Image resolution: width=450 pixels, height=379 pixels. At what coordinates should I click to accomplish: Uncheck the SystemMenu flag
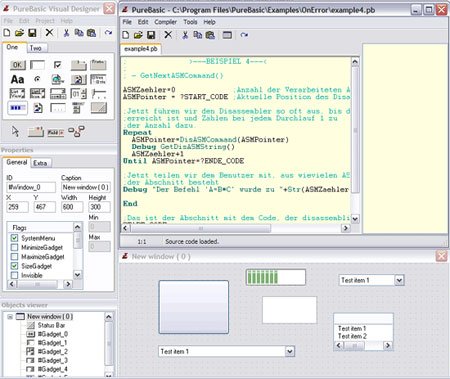tap(14, 238)
